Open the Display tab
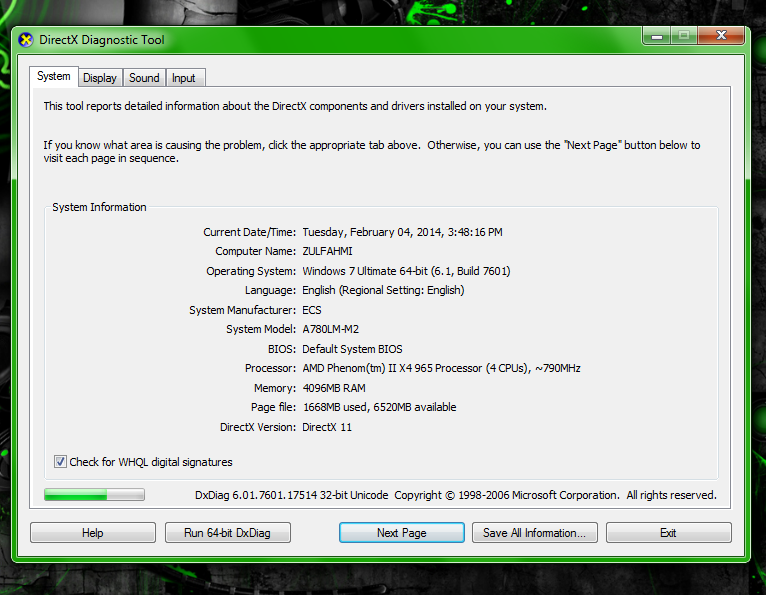The image size is (766, 595). pos(100,78)
